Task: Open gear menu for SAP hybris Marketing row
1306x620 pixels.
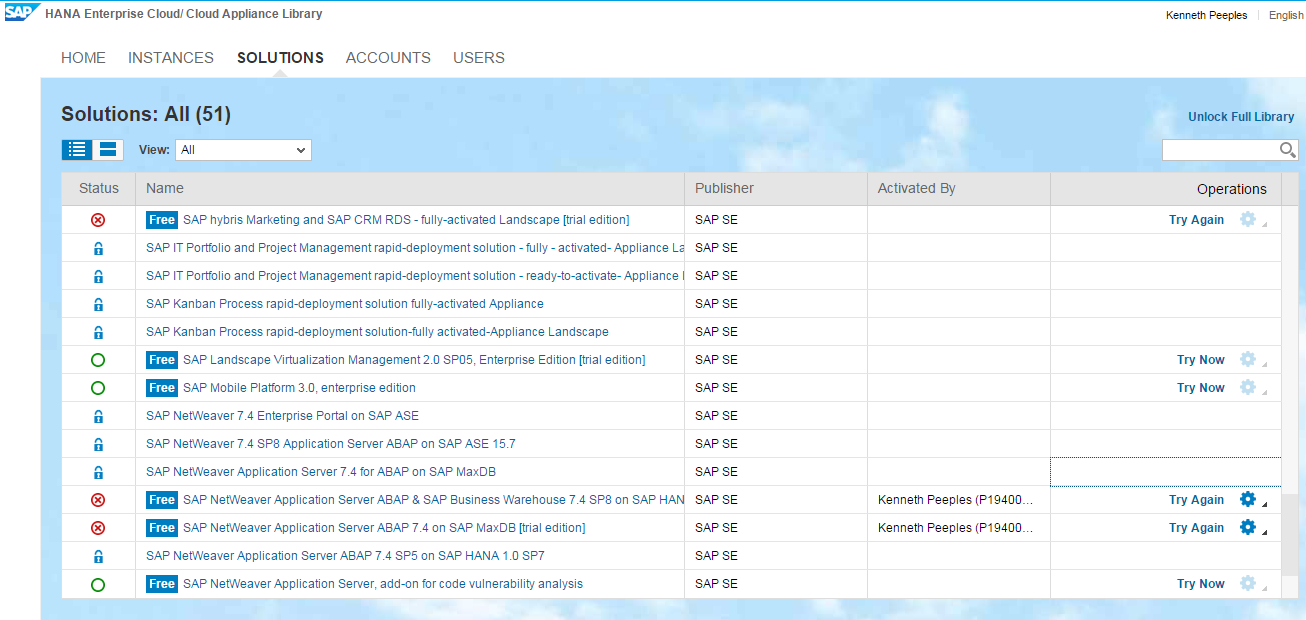Action: 1248,219
